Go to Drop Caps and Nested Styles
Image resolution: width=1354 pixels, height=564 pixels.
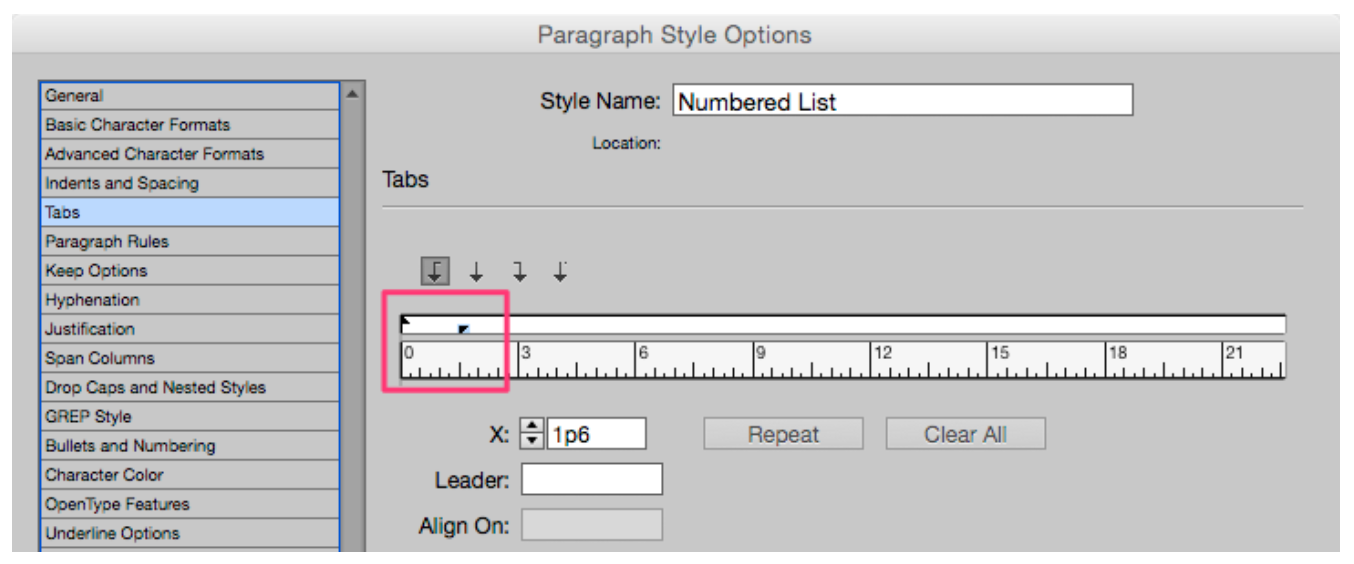click(x=190, y=387)
